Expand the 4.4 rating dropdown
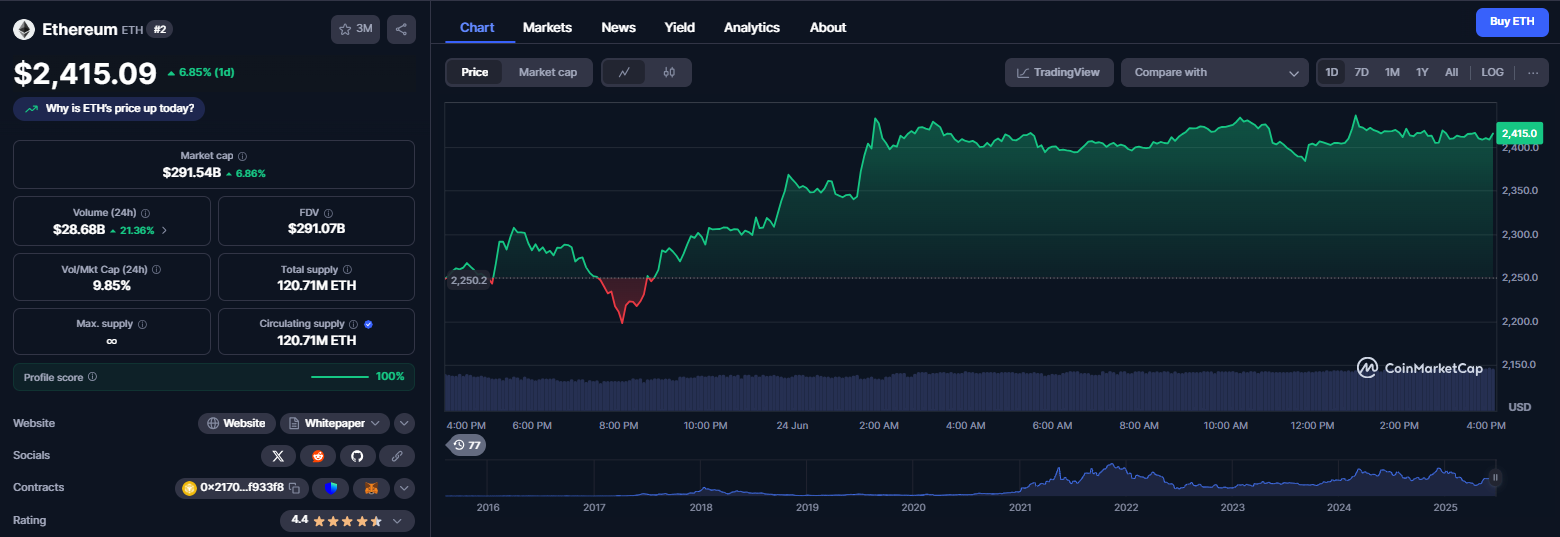 [x=347, y=520]
